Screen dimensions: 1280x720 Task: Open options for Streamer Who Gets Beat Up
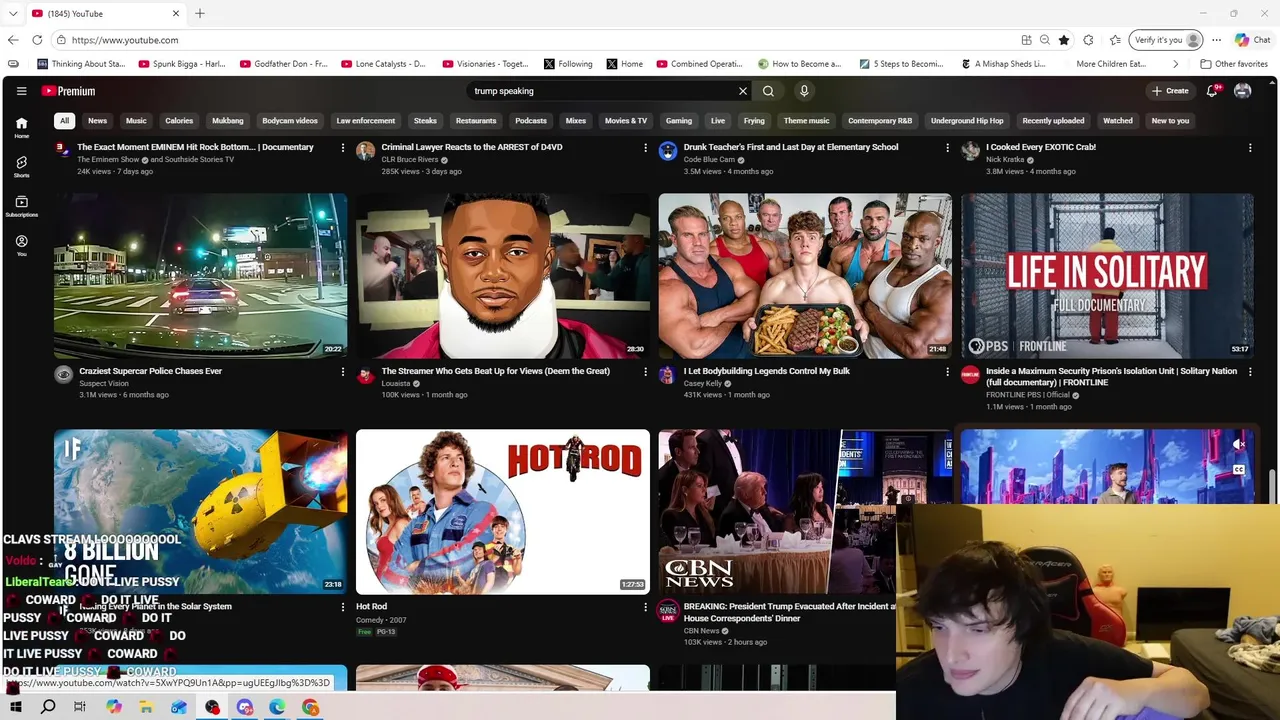coord(645,372)
